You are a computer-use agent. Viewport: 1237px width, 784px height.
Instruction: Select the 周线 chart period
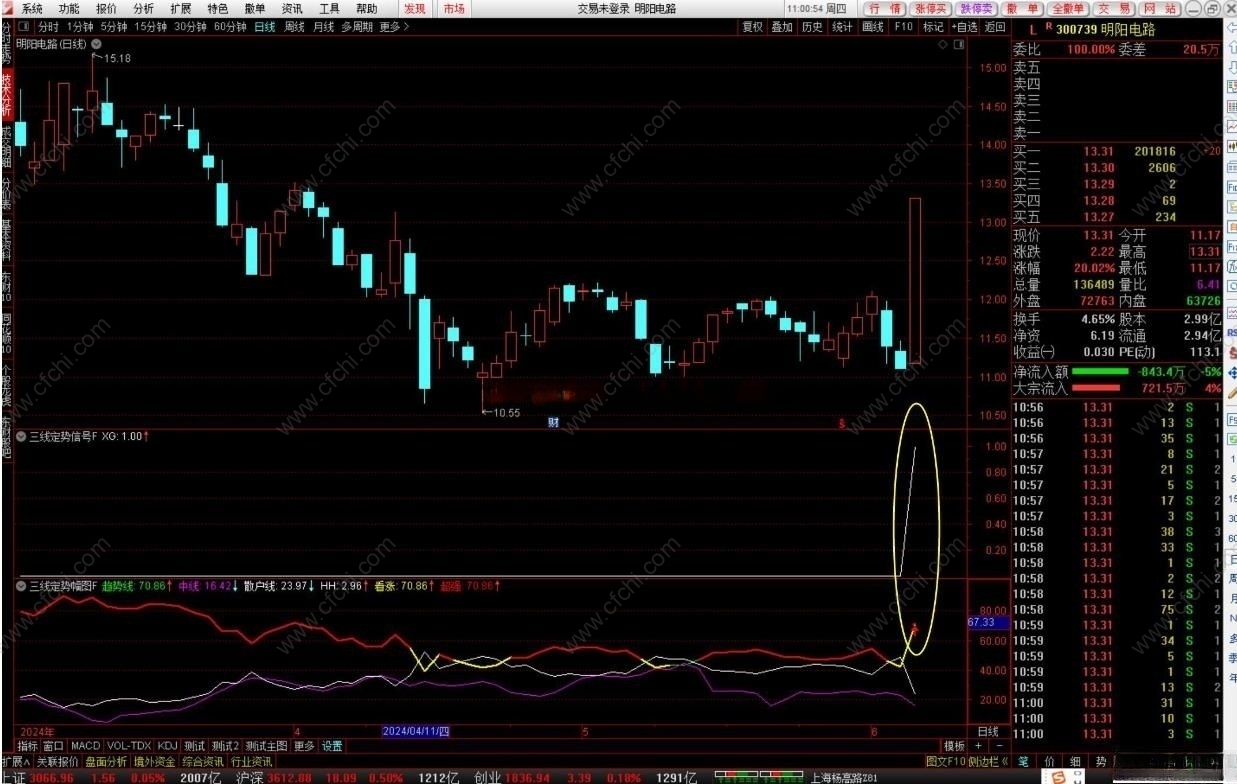[294, 27]
